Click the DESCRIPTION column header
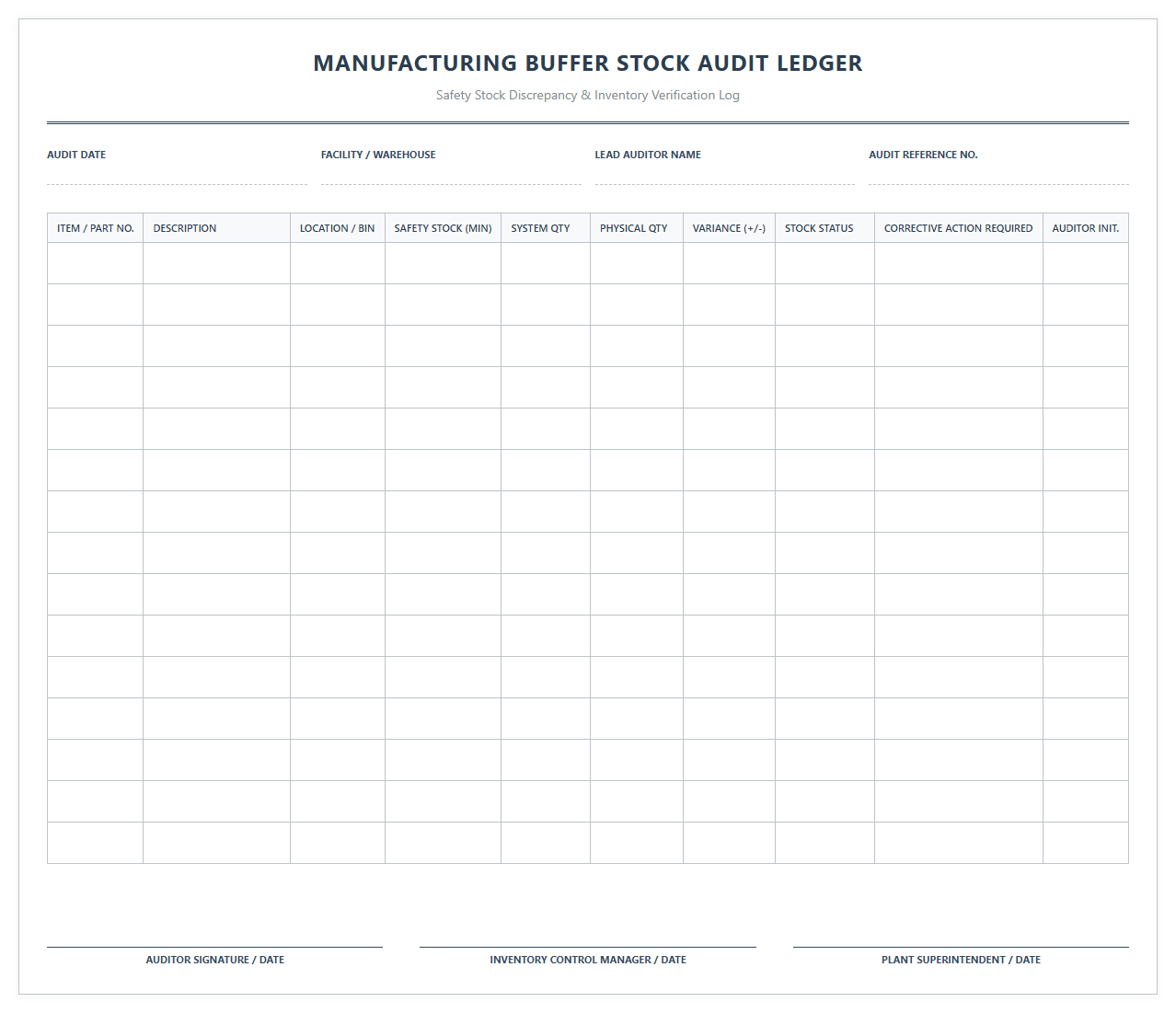The width and height of the screenshot is (1176, 1013). 217,228
